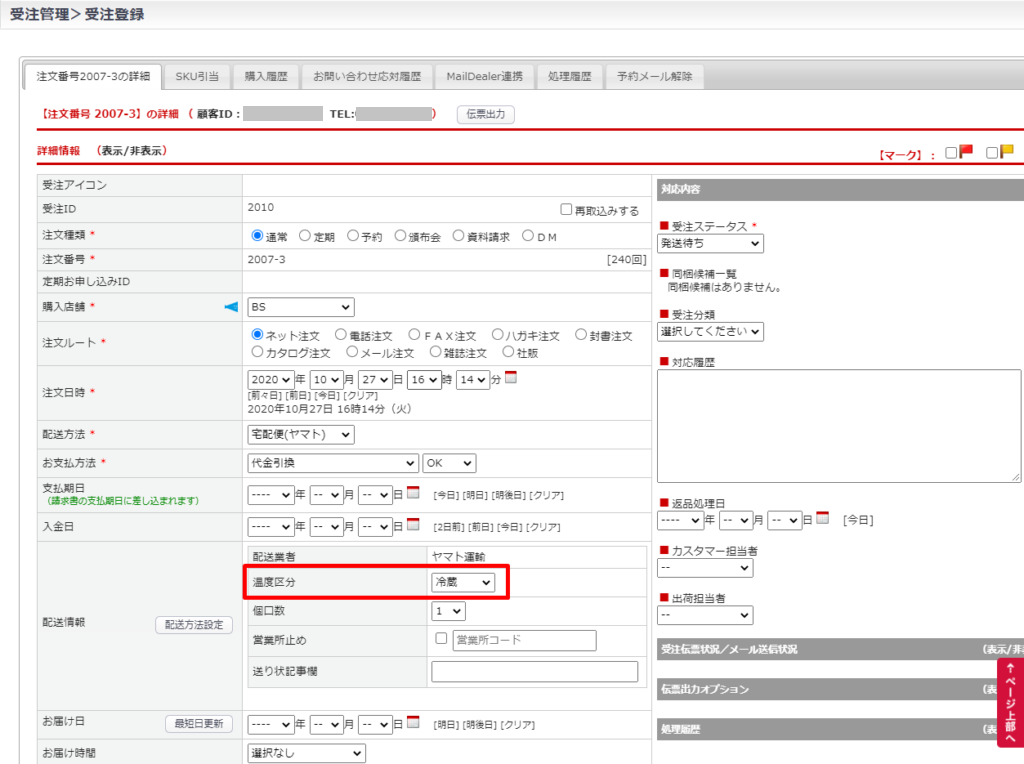Click the red flag mark icon
This screenshot has height=764, width=1024.
[x=966, y=152]
